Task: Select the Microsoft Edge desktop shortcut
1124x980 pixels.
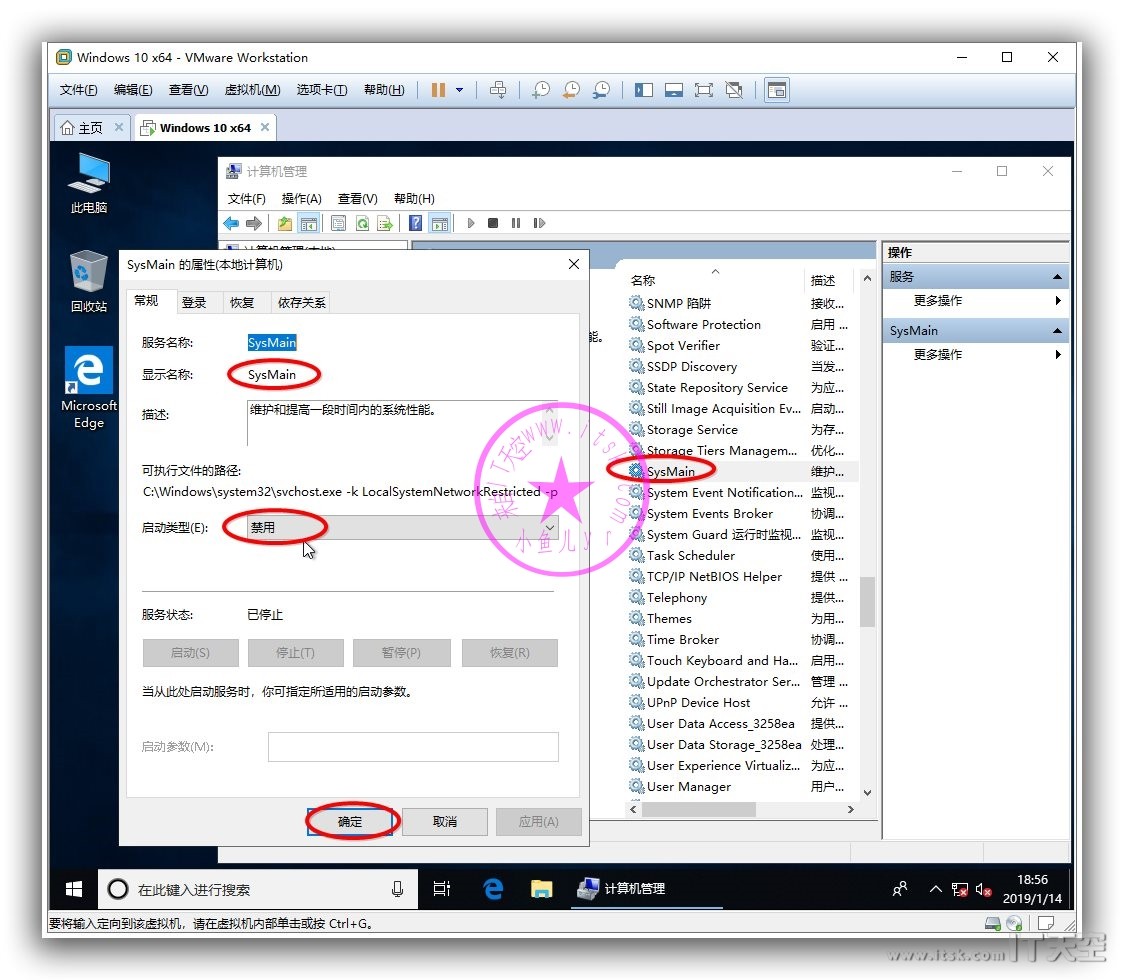Action: tap(89, 388)
